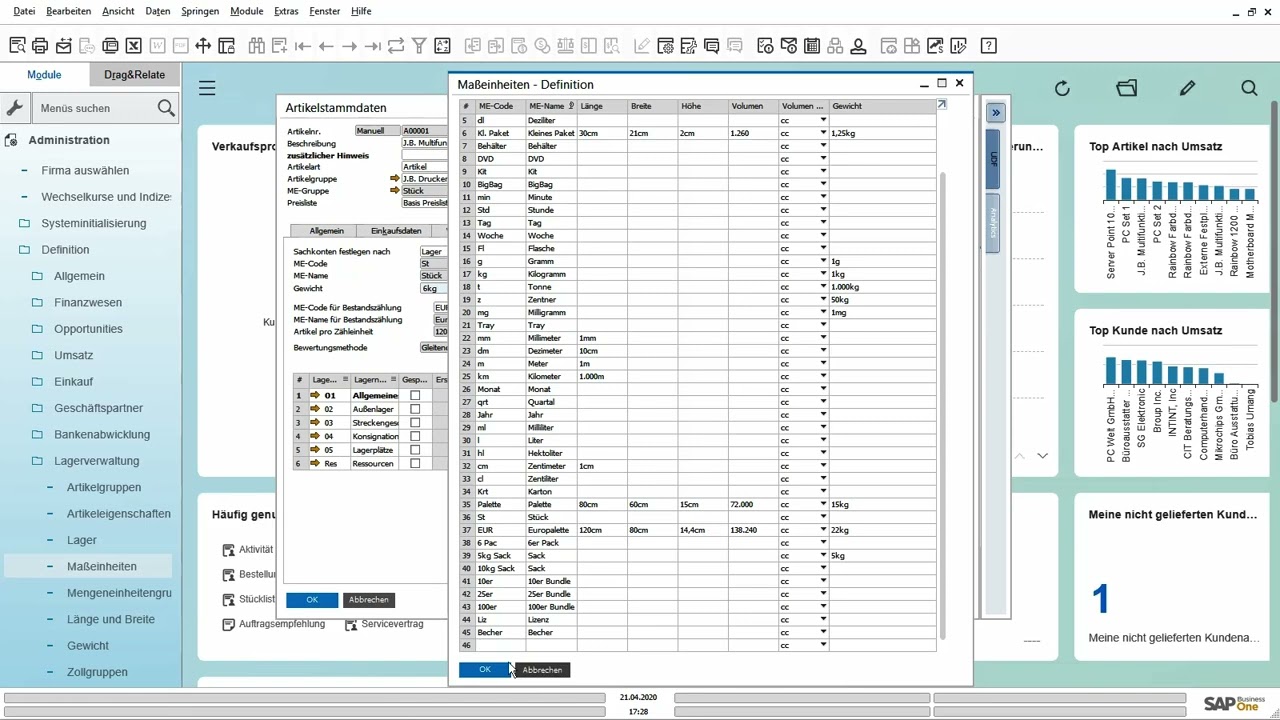Toggle Gesperrt checkbox for warehouse Res
Screen dimensions: 1280x720
[415, 464]
